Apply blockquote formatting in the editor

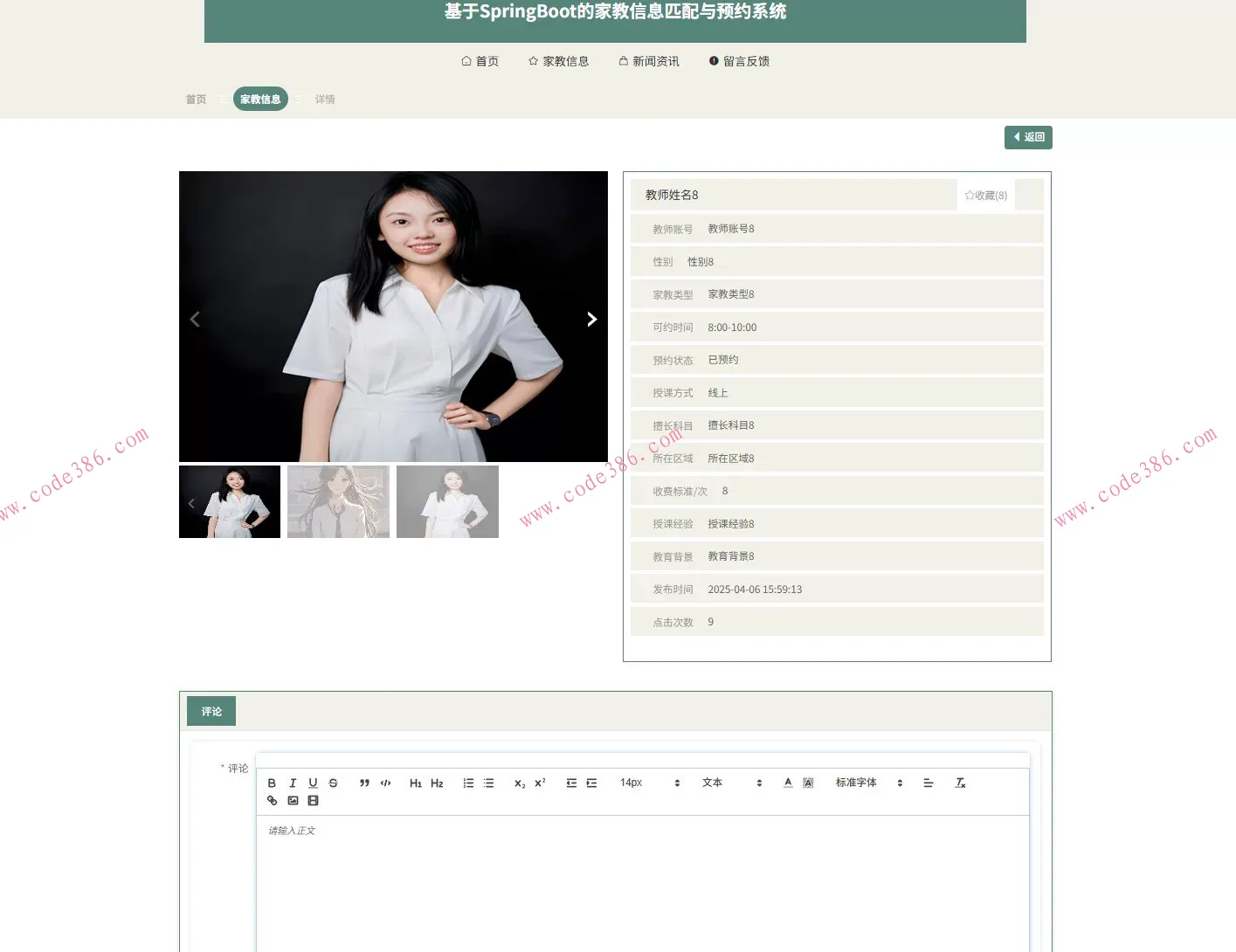364,783
